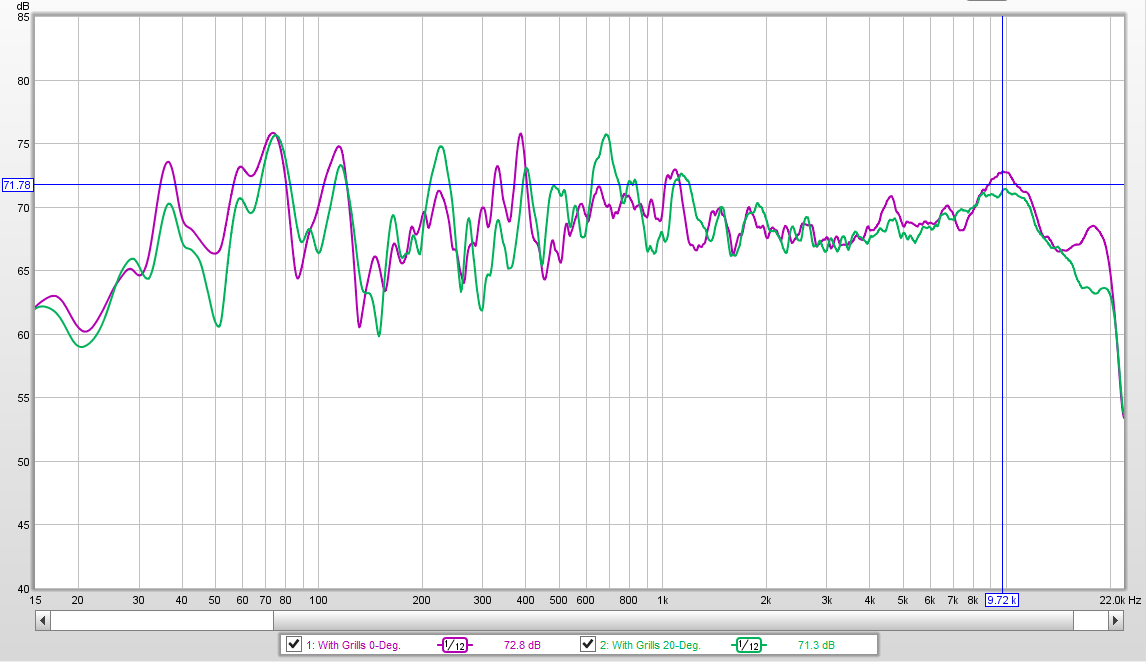
Task: Click the 1k frequency axis tick label
Action: pos(662,600)
